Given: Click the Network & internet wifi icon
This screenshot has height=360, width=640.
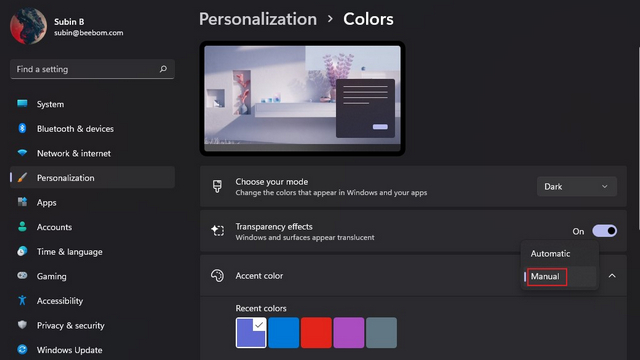Looking at the screenshot, I should pos(22,153).
